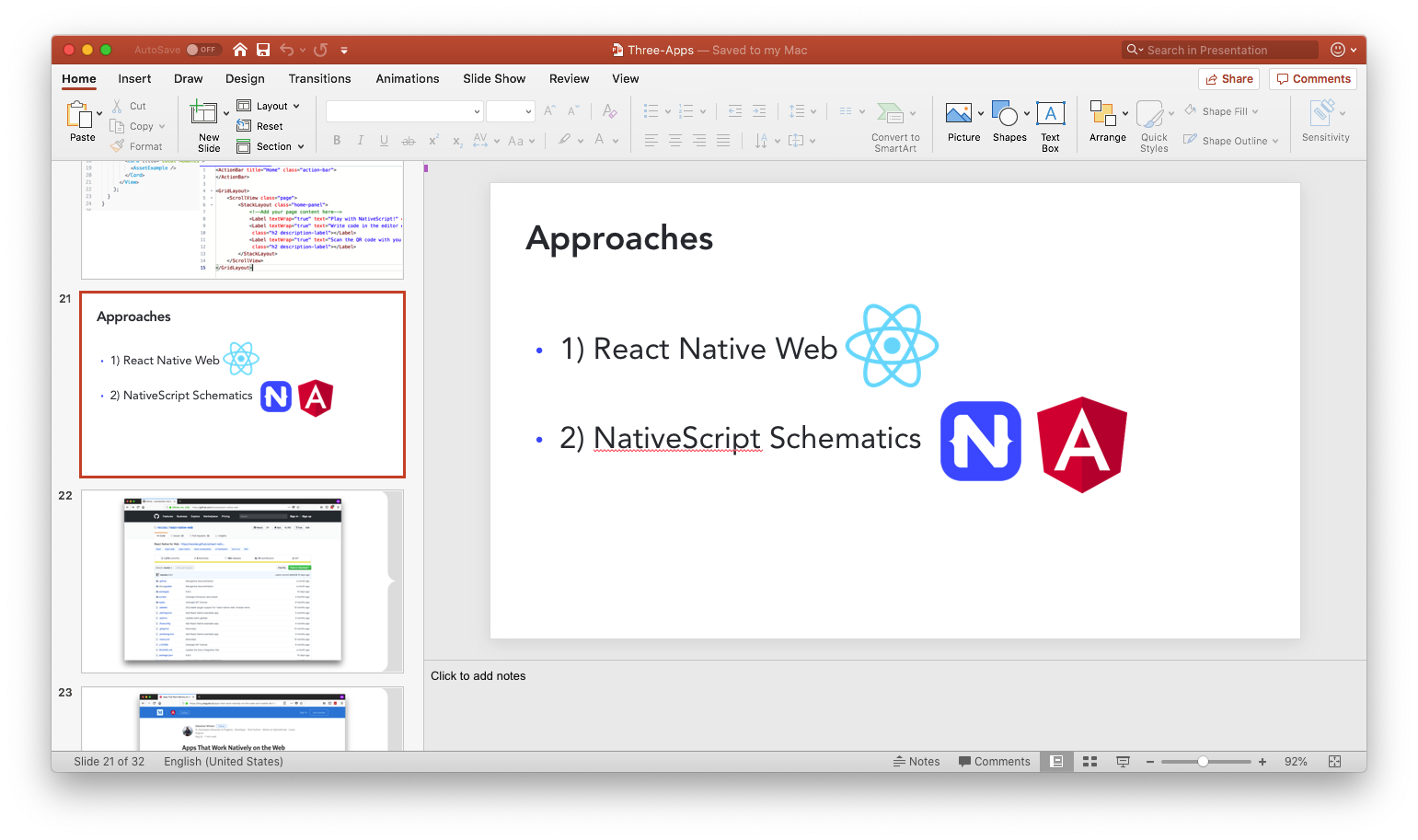The width and height of the screenshot is (1418, 840).
Task: Undo the last action
Action: tap(287, 50)
